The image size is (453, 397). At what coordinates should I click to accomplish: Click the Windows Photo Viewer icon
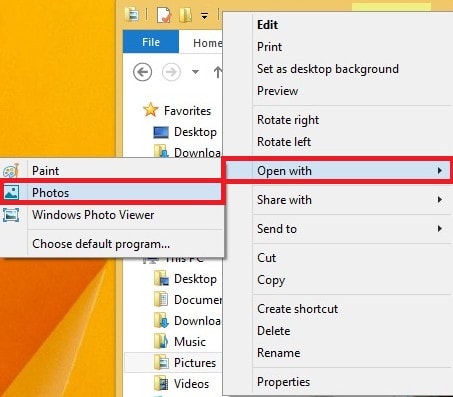[x=11, y=215]
